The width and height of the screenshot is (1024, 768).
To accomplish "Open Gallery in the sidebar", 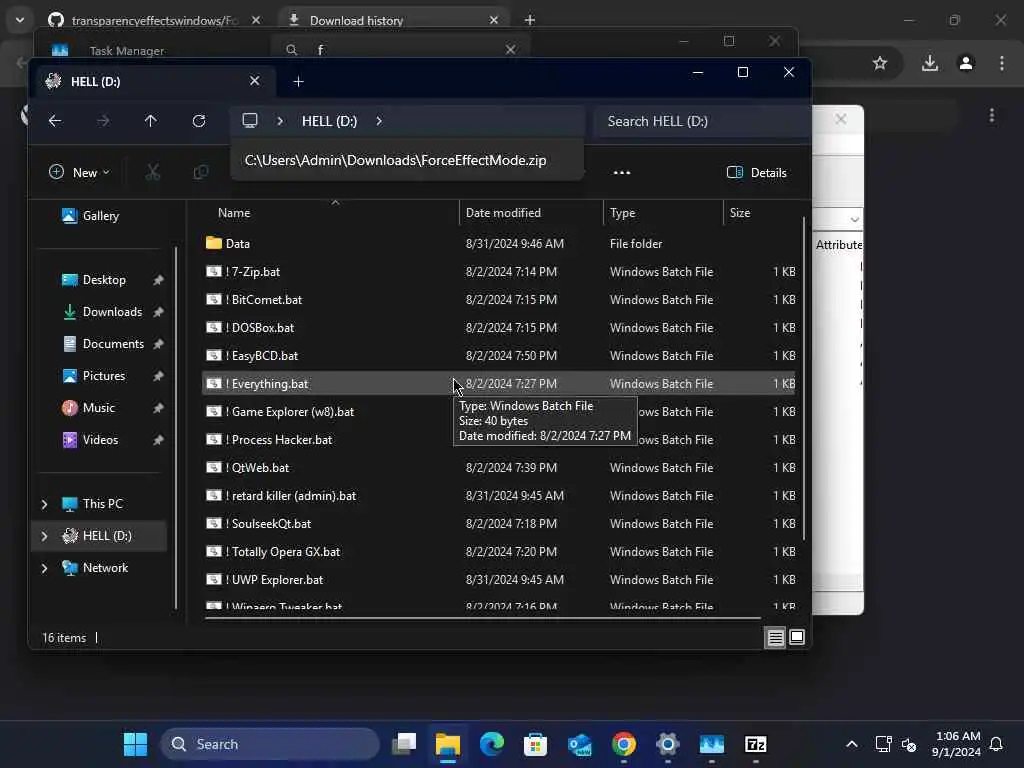I will (90, 216).
